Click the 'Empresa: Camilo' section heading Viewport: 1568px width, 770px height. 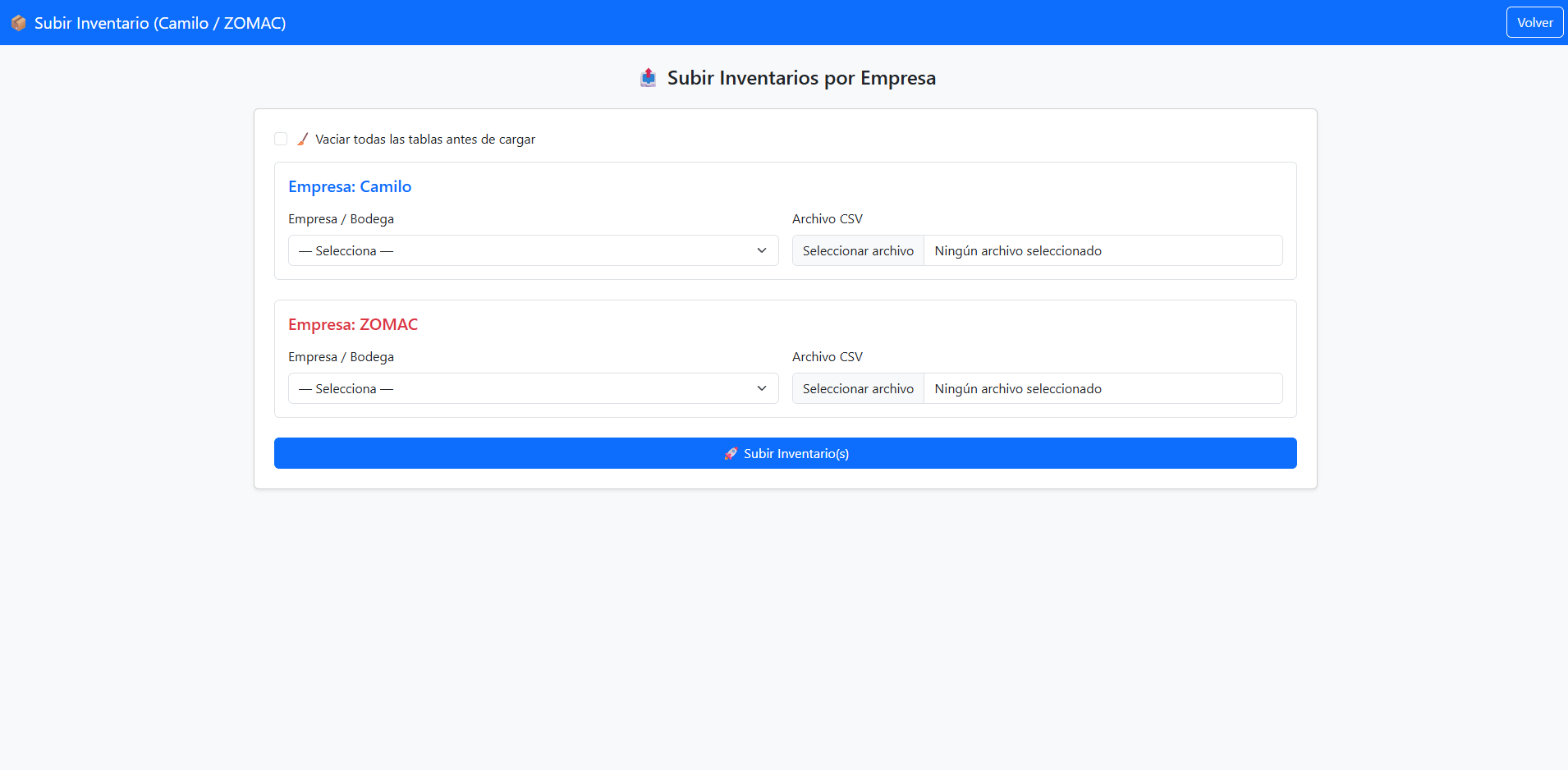click(x=350, y=186)
